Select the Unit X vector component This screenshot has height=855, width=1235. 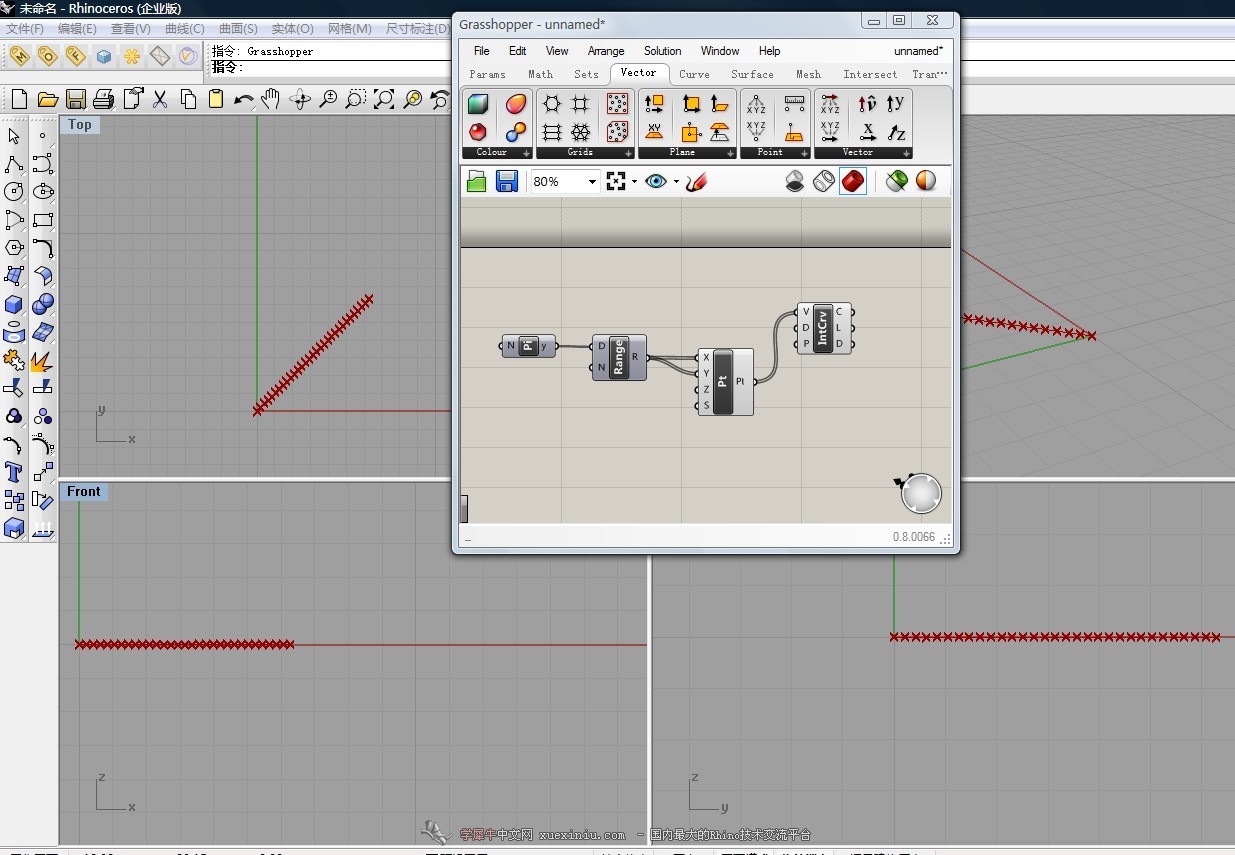867,131
